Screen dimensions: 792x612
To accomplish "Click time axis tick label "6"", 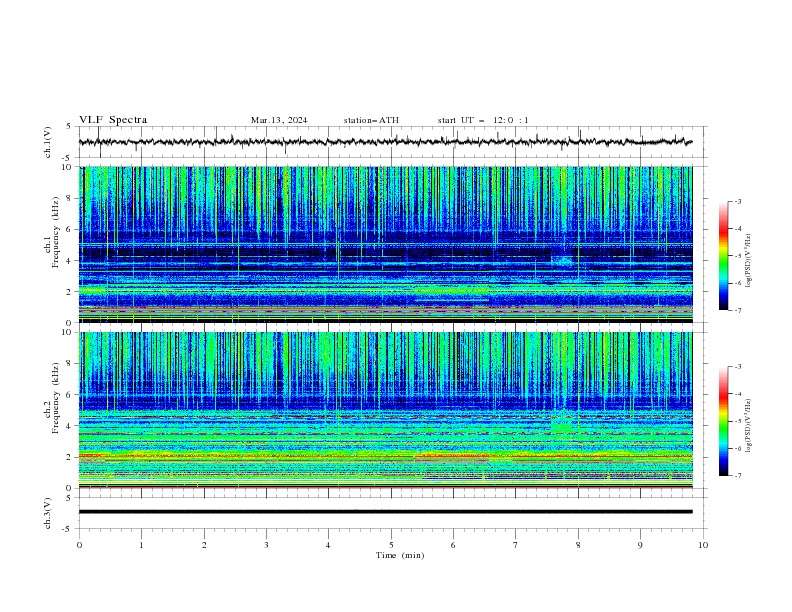I will click(453, 545).
